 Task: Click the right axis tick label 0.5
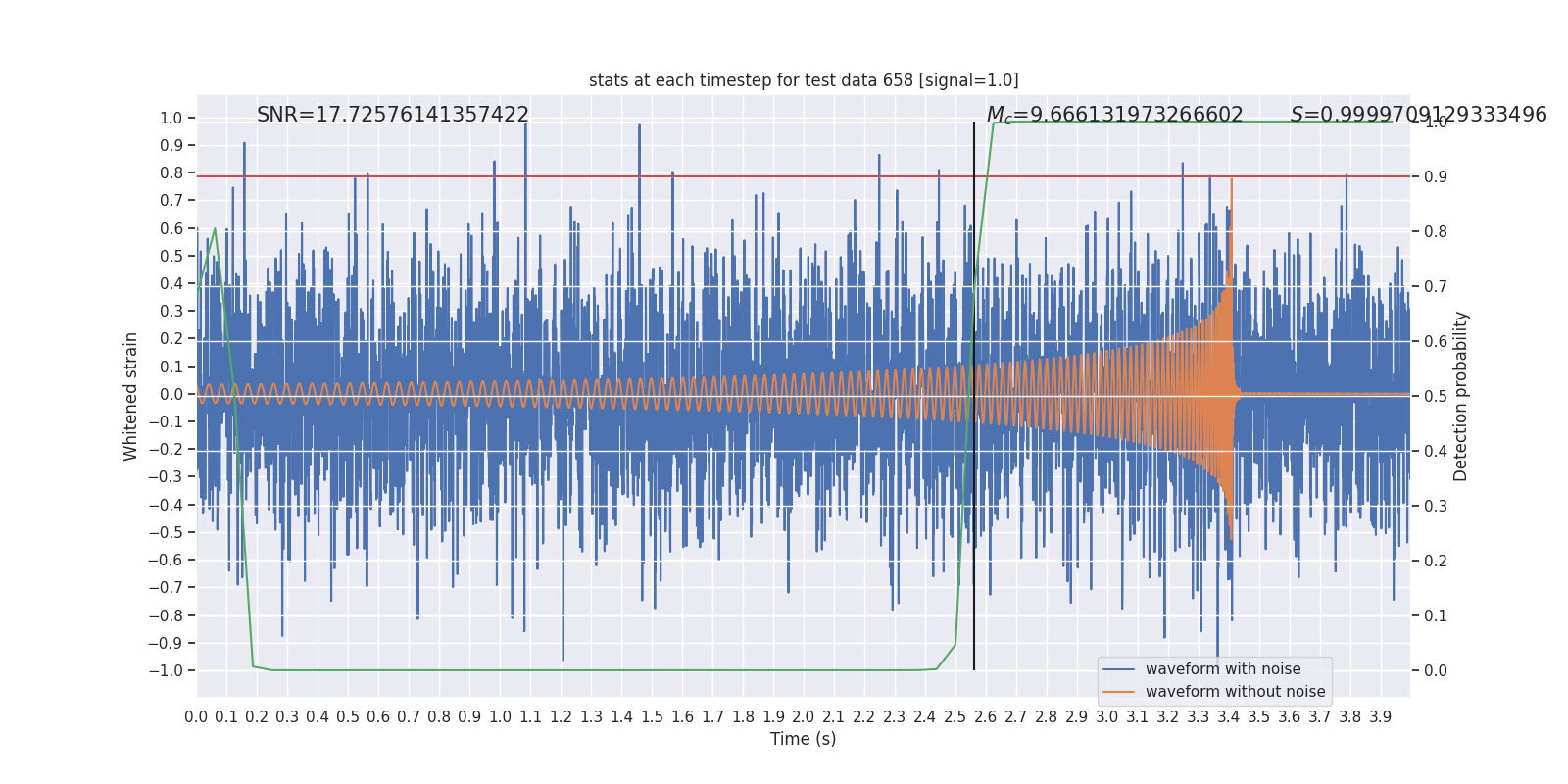[x=1436, y=396]
